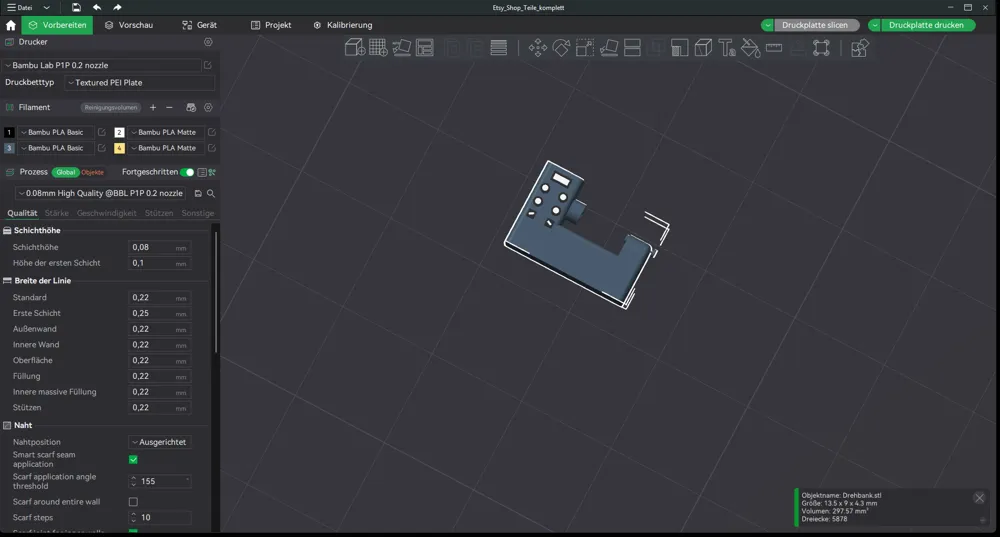
Task: Select the Text shape T tool
Action: click(727, 48)
